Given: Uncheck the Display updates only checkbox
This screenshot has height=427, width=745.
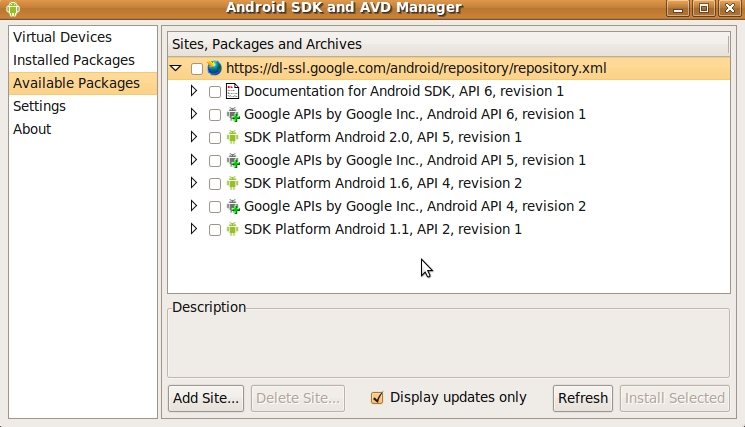Looking at the screenshot, I should click(377, 398).
